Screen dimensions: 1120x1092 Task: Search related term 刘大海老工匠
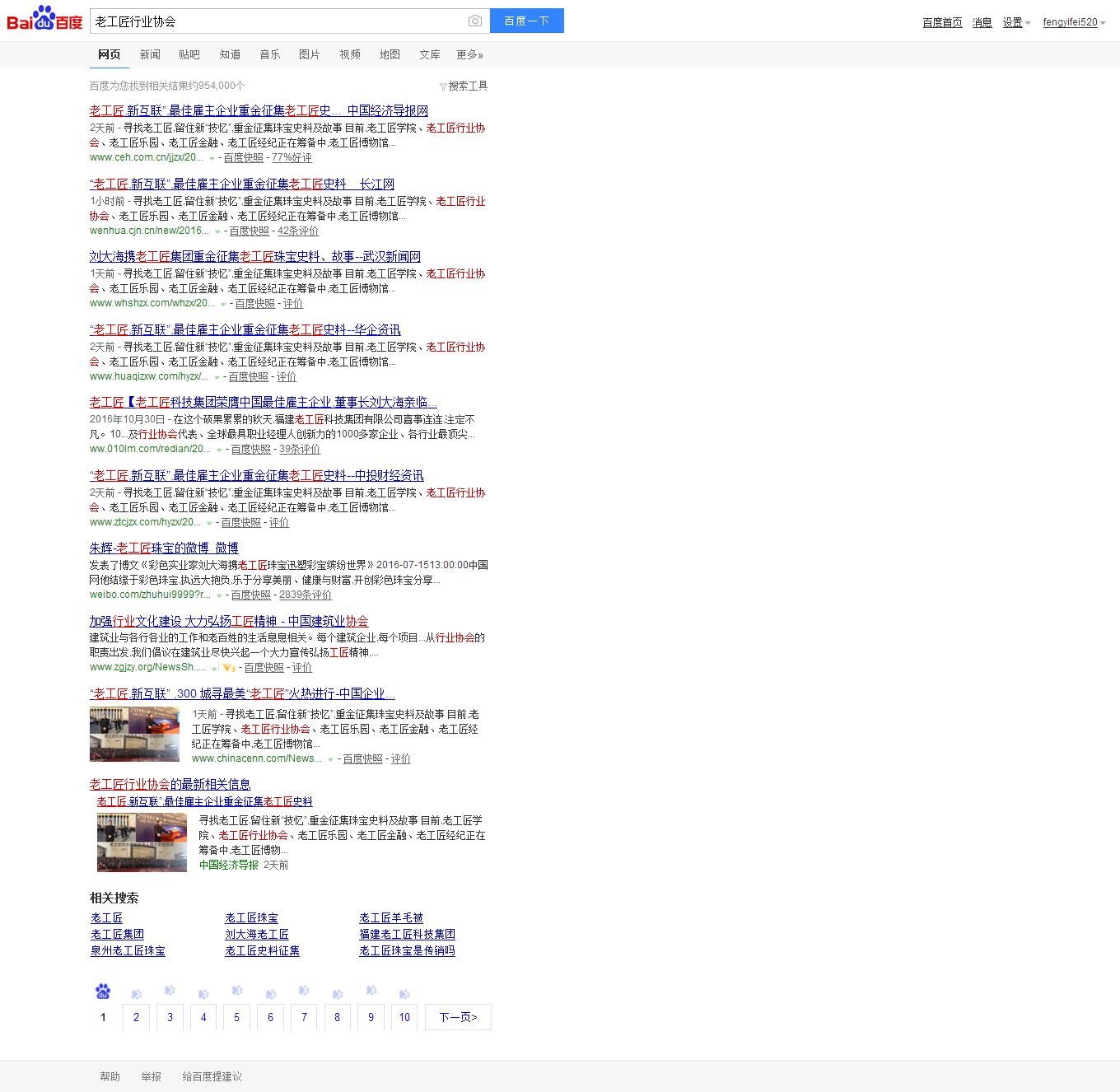(257, 934)
